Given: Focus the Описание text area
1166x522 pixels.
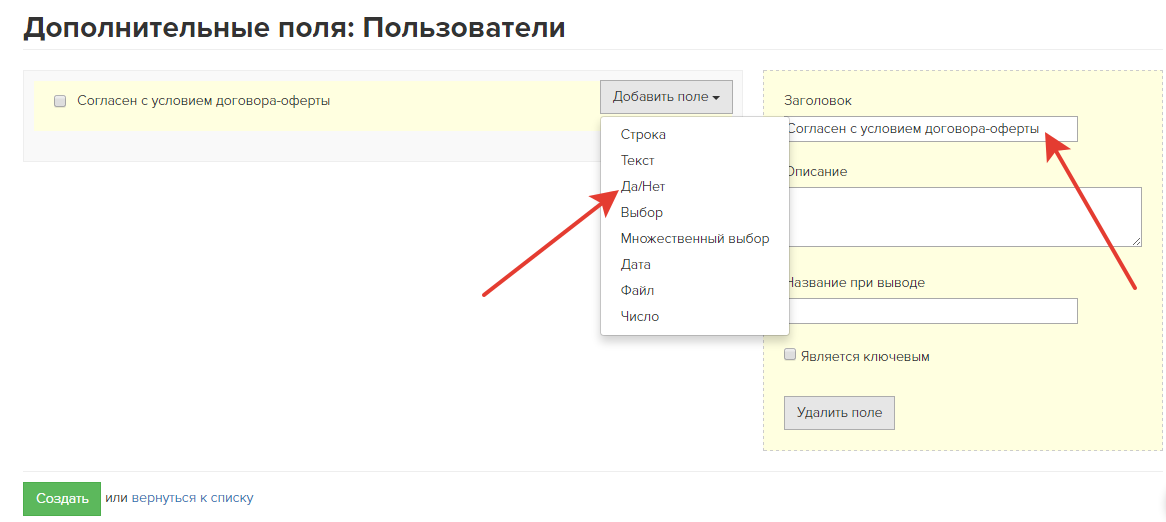Looking at the screenshot, I should pyautogui.click(x=963, y=216).
